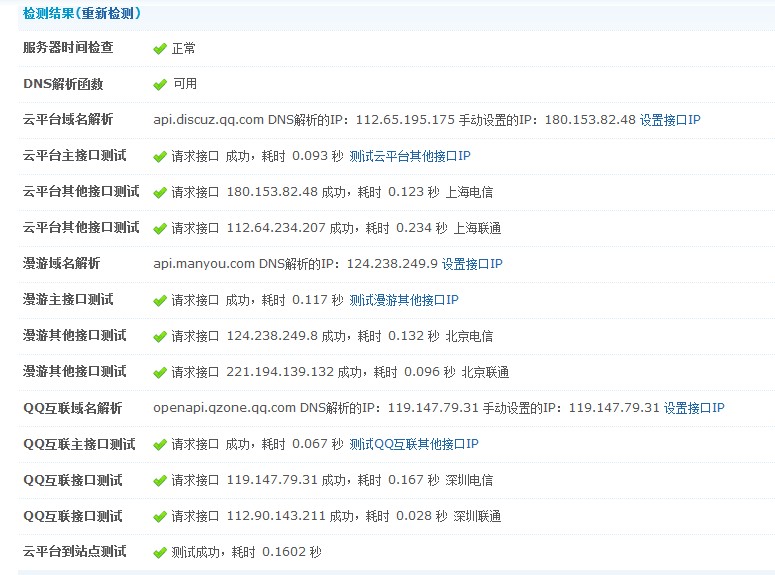Click the 上海联通 location text
The height and width of the screenshot is (575, 775).
[x=477, y=228]
